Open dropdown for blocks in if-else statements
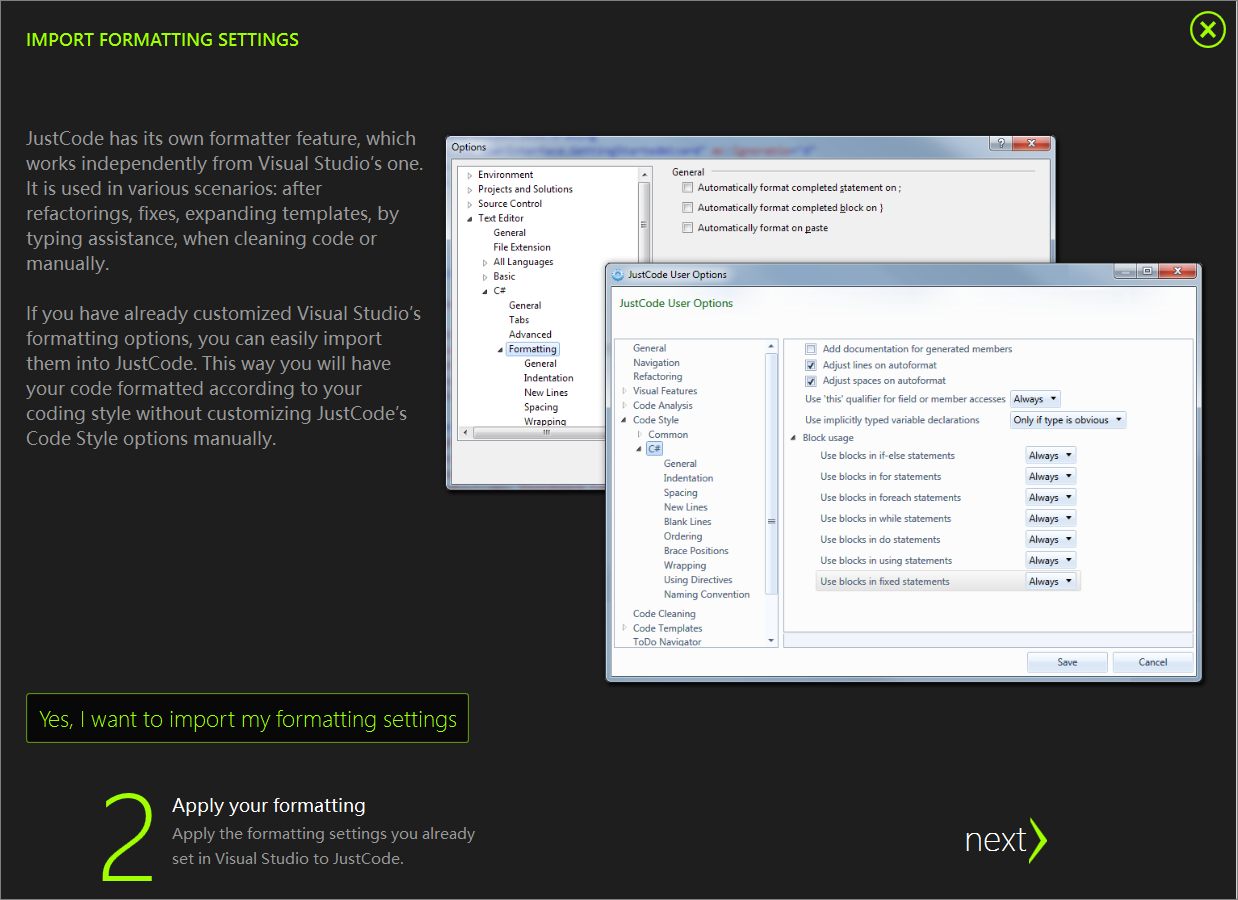1238x900 pixels. click(x=1050, y=455)
